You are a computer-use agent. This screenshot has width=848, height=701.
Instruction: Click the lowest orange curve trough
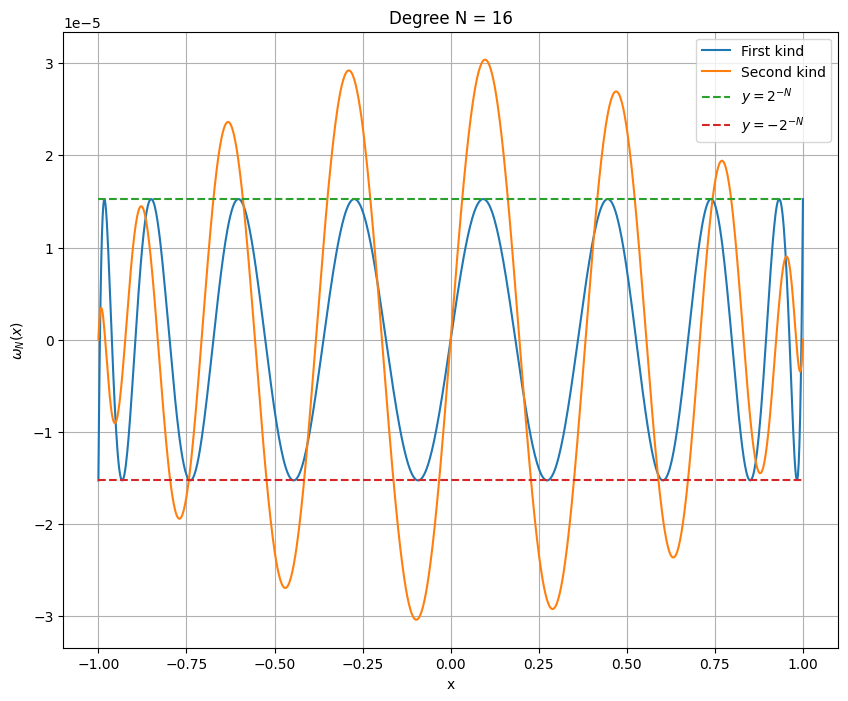(417, 620)
